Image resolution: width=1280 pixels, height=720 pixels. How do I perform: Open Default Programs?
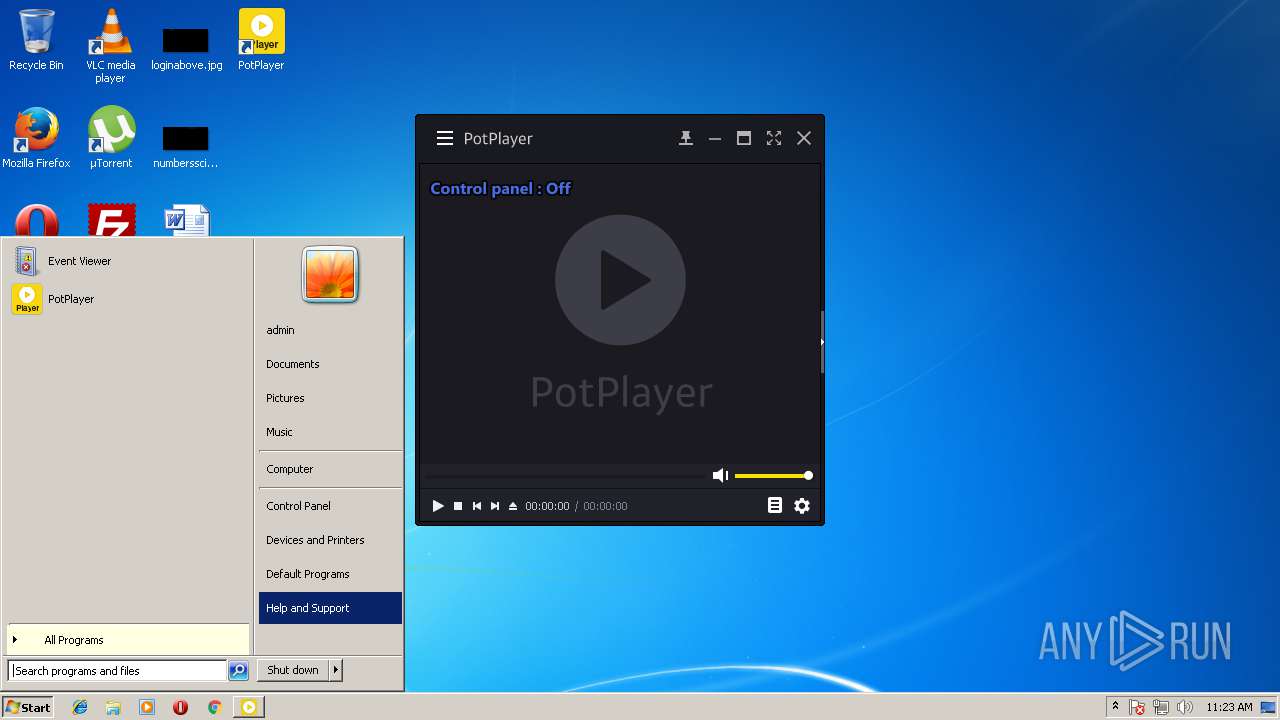pyautogui.click(x=330, y=574)
